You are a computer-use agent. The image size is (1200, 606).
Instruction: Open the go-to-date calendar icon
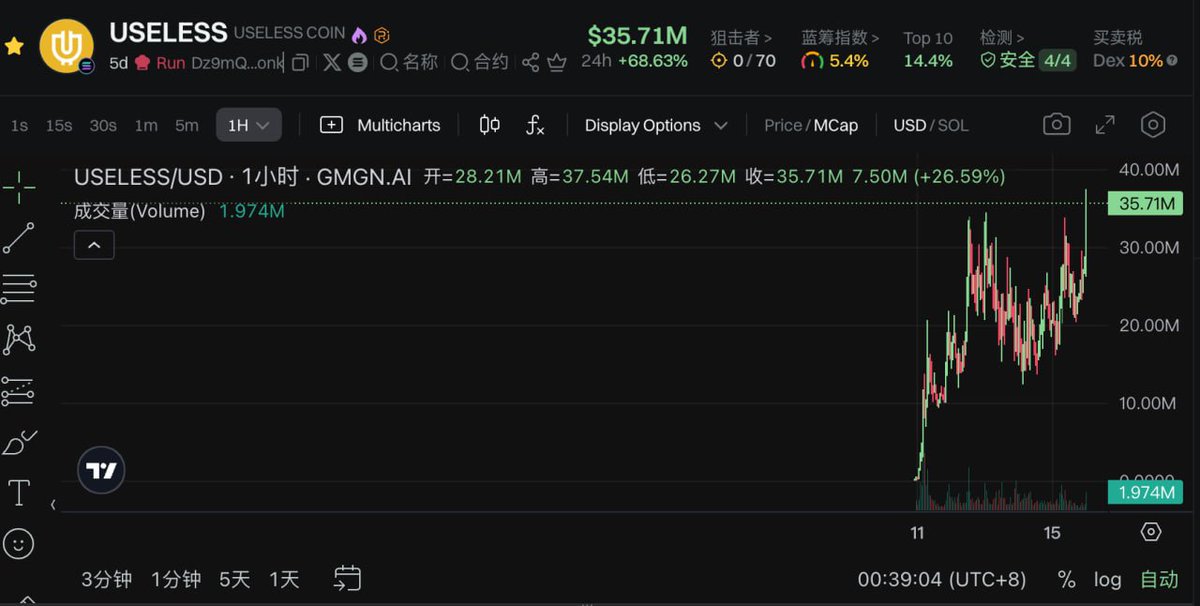point(347,578)
